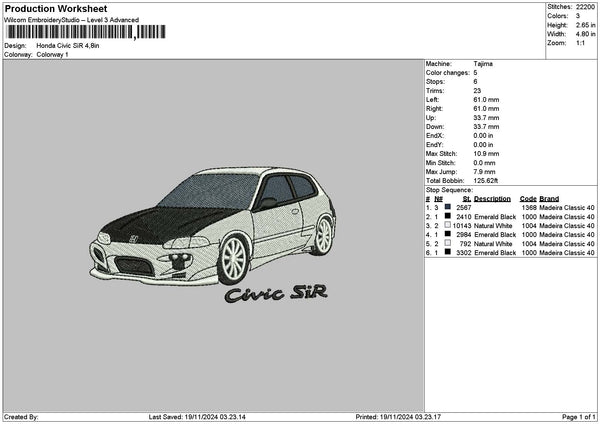Click the 'Description' column header
This screenshot has width=600, height=424.
[492, 199]
